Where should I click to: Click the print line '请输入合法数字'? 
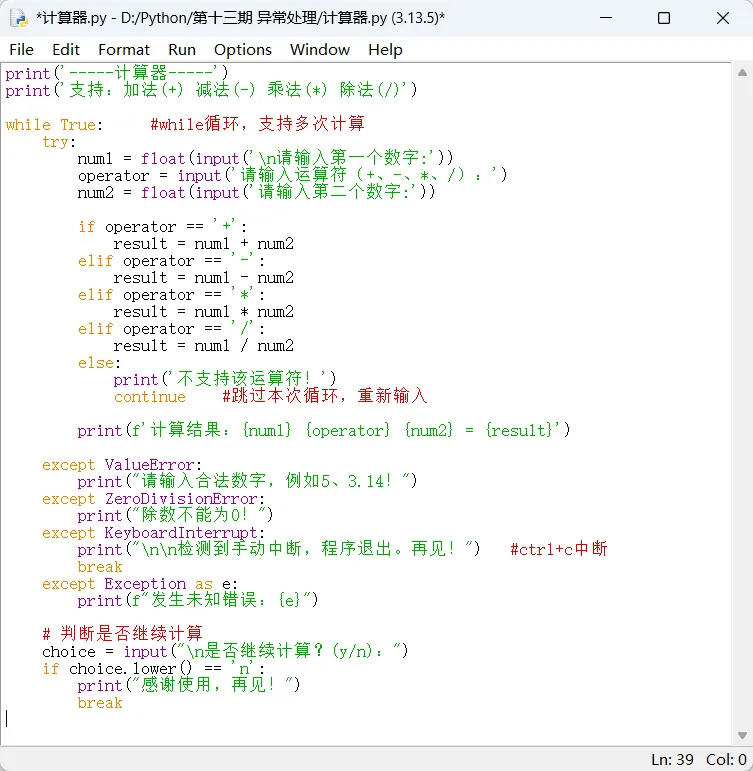click(x=247, y=481)
